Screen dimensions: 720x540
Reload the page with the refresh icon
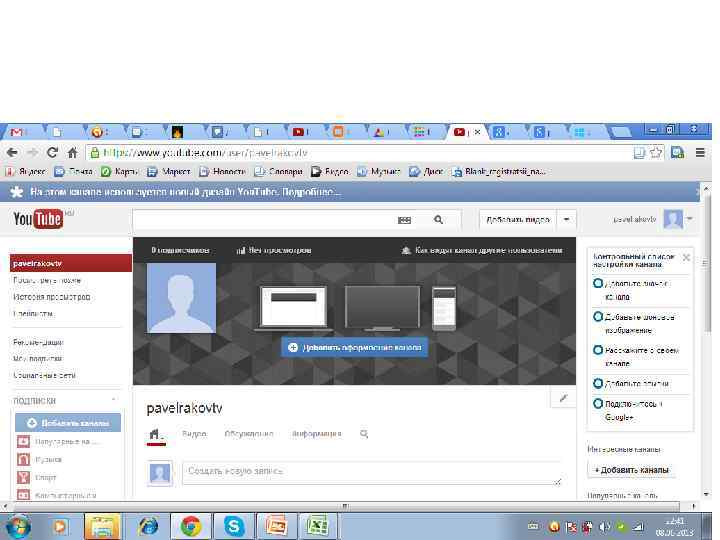pos(52,152)
